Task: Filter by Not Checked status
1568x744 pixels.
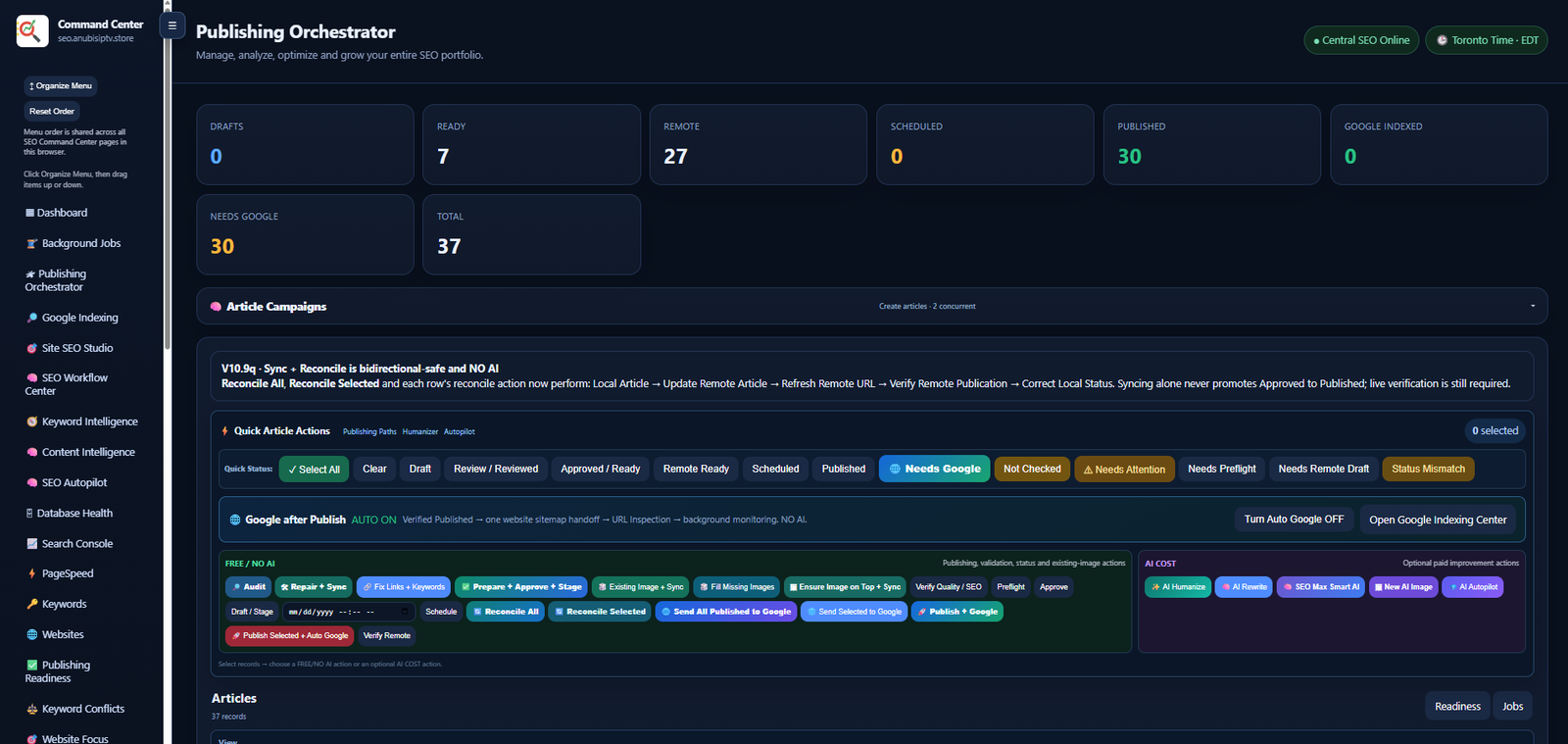Action: (x=1032, y=469)
